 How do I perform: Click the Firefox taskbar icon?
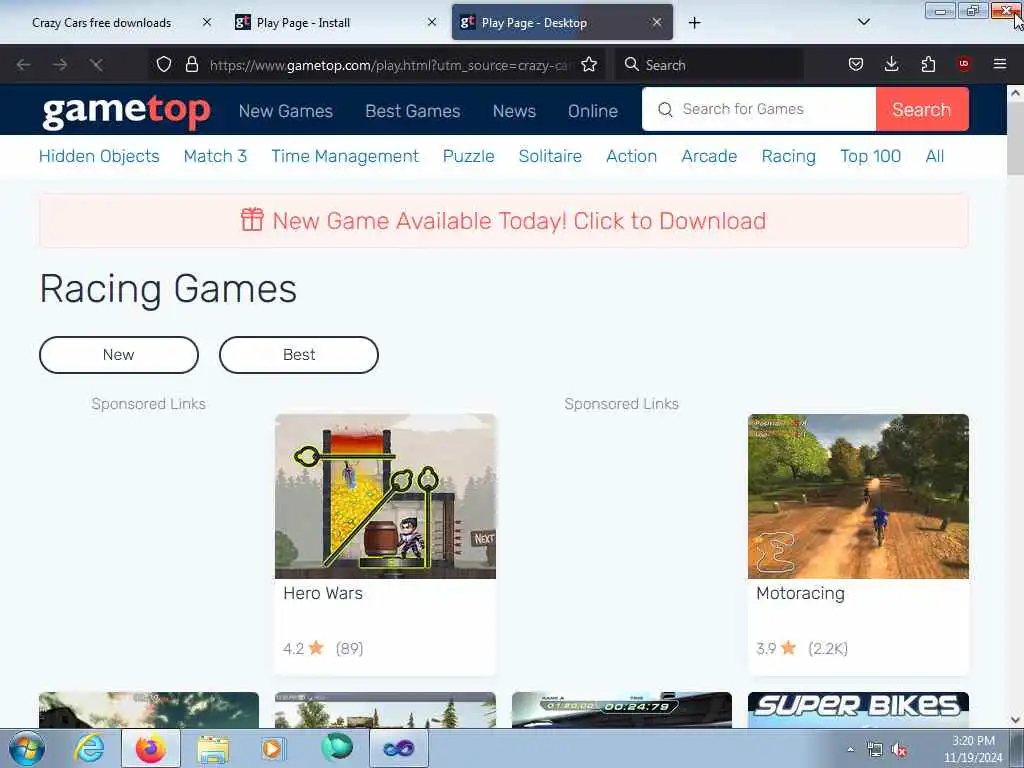[151, 748]
